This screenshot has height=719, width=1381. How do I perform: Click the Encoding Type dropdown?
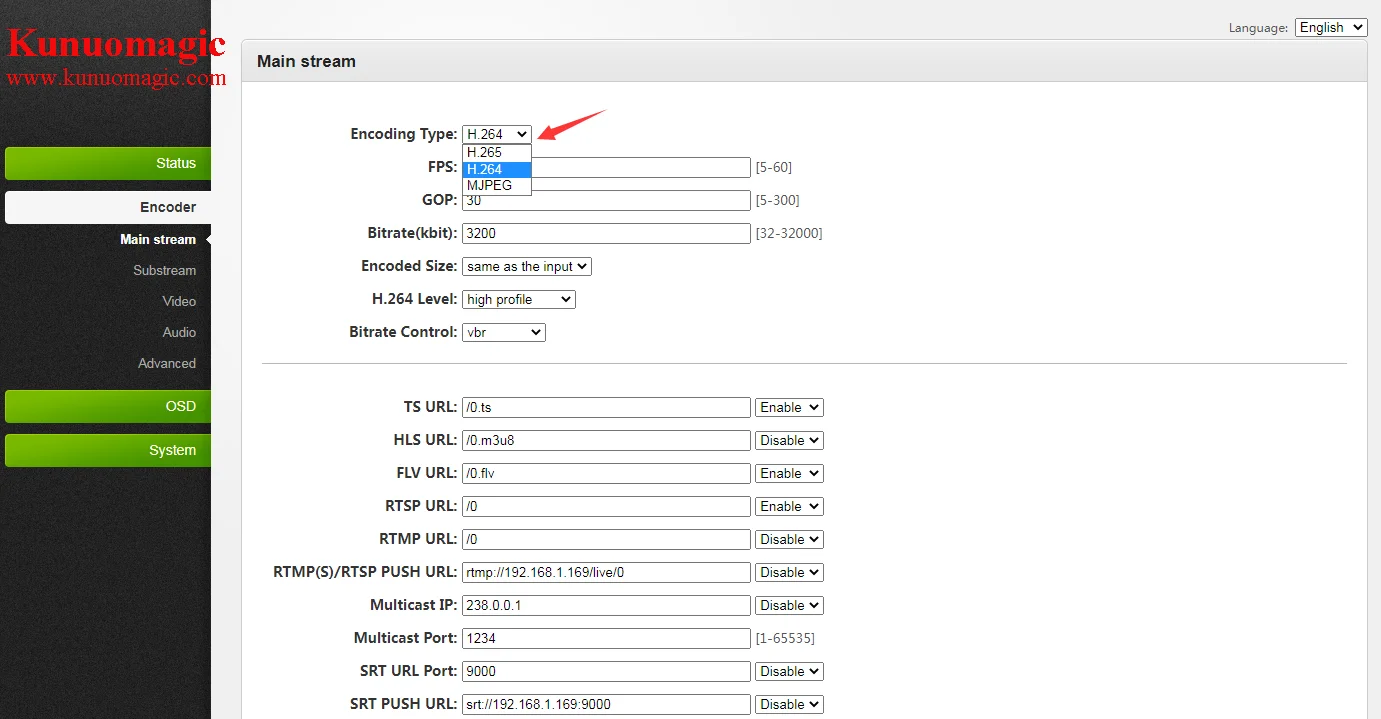pyautogui.click(x=496, y=134)
